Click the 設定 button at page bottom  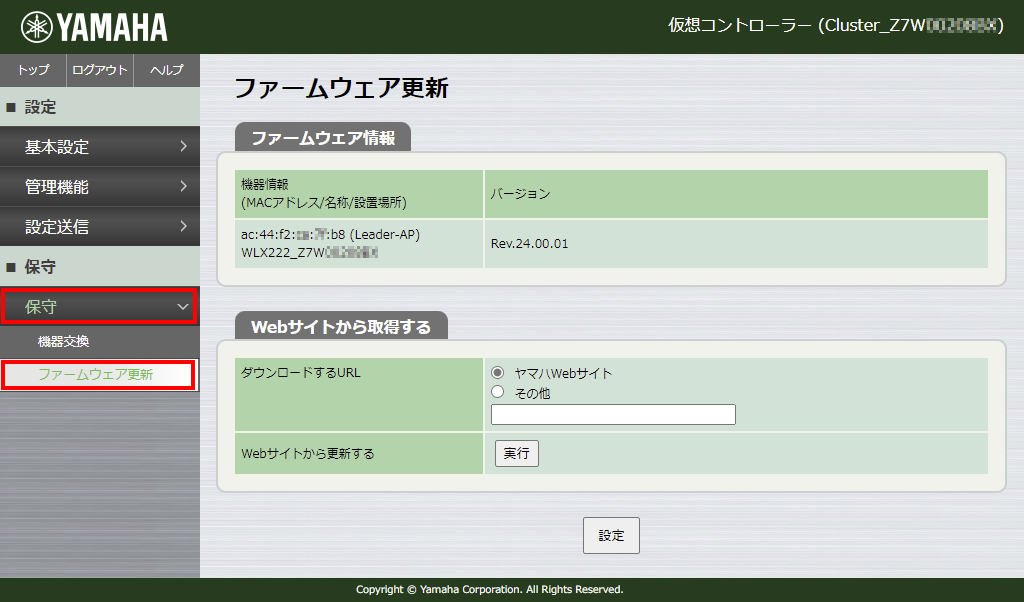point(611,535)
